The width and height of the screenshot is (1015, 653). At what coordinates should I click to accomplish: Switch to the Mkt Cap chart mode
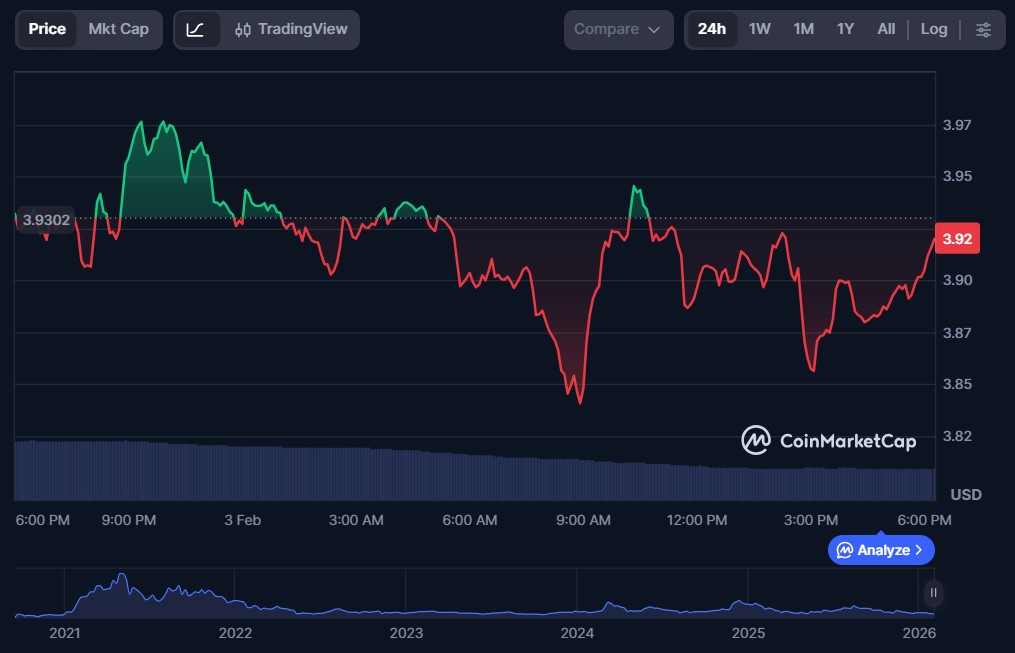118,29
